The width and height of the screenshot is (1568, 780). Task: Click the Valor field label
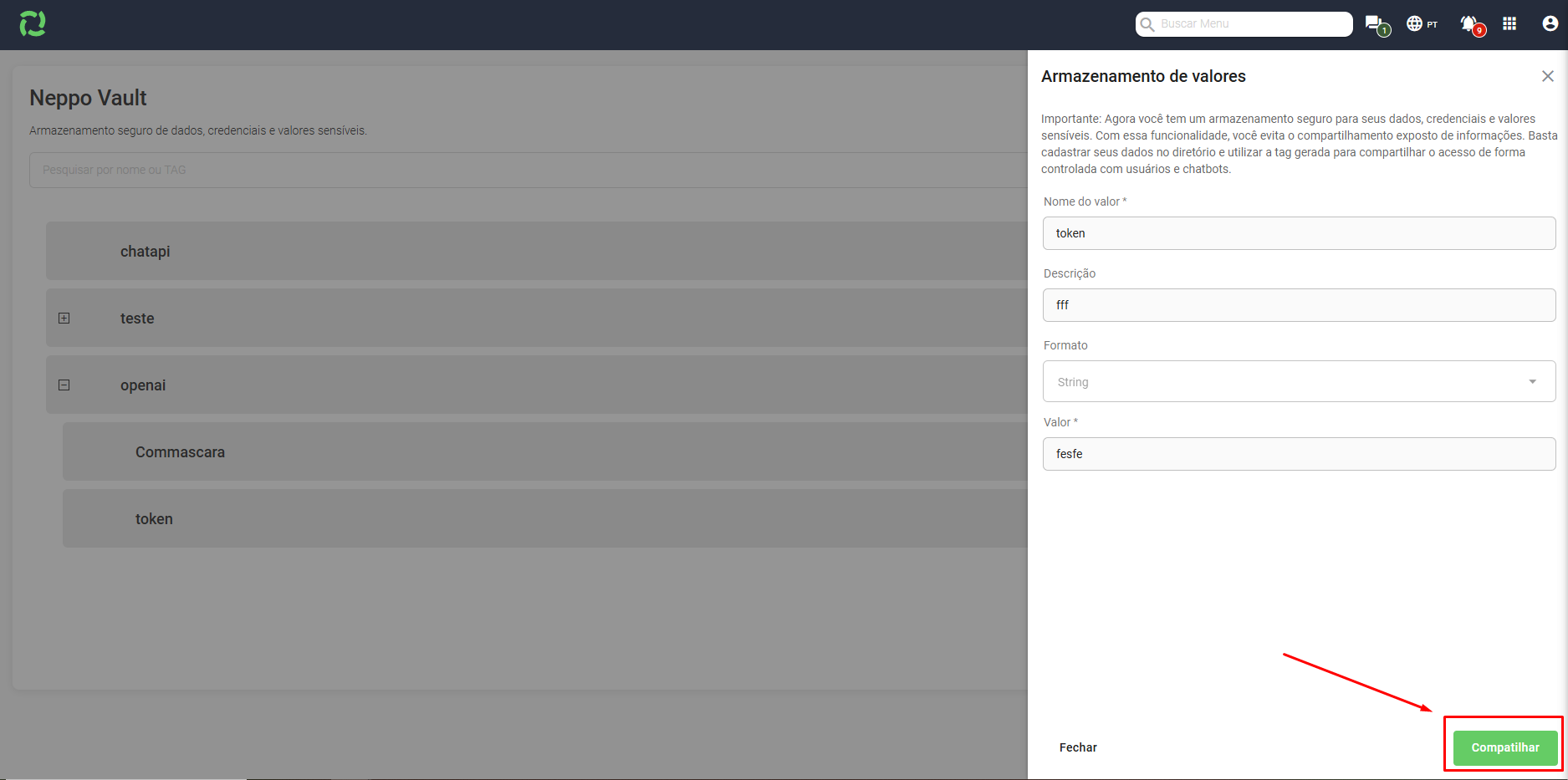(1060, 422)
